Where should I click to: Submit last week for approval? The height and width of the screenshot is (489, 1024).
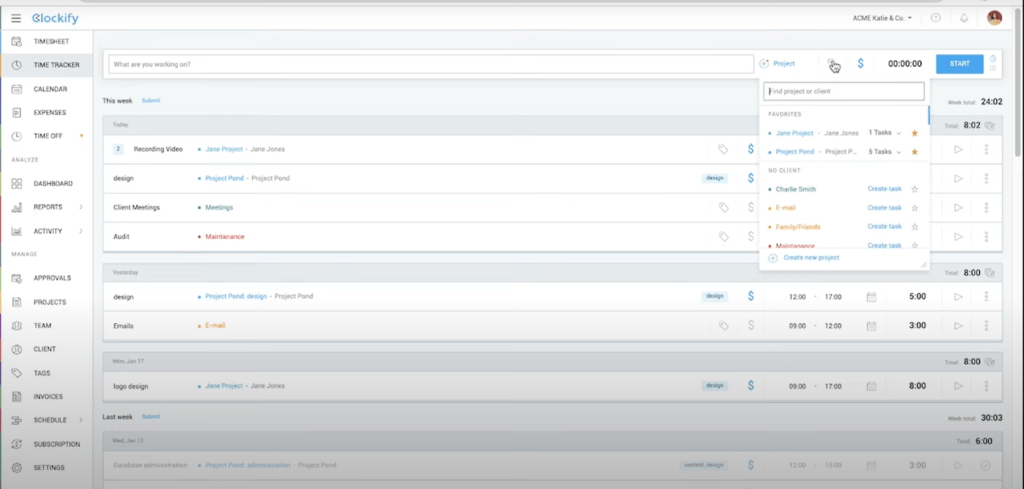click(x=151, y=417)
